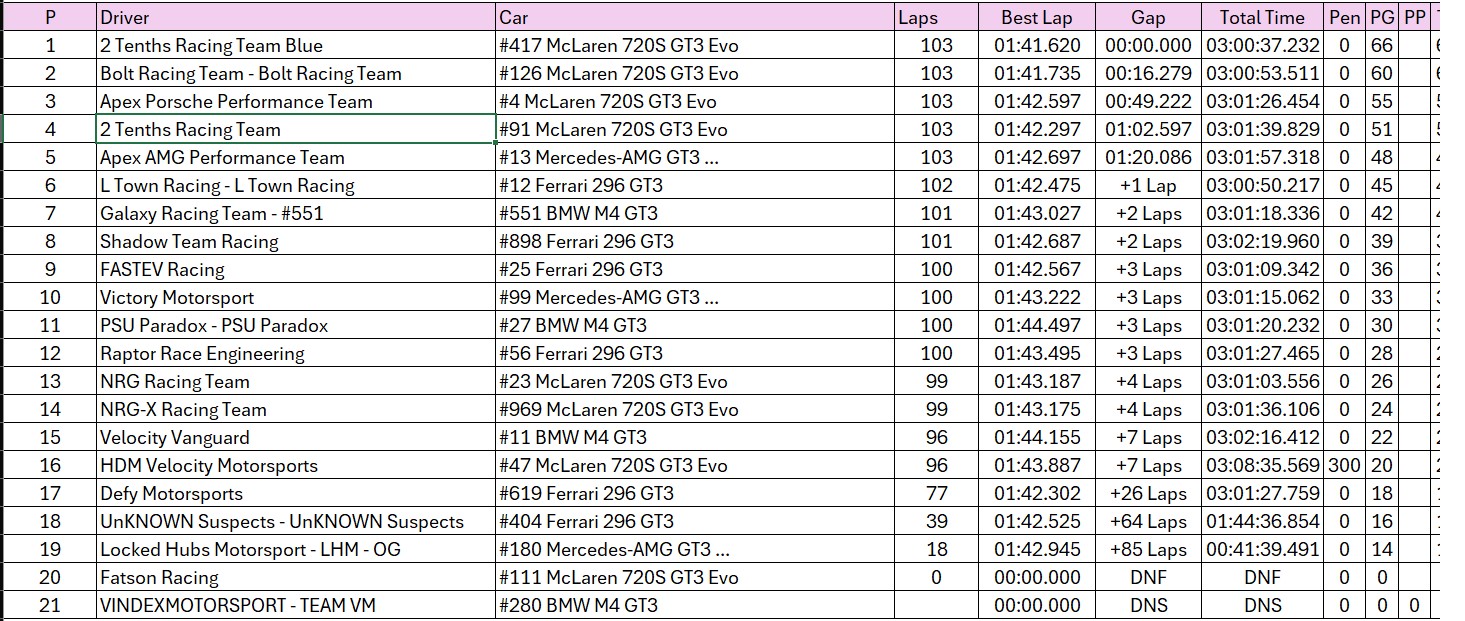Select the HDM Velocity Motorsports cell

click(x=296, y=465)
